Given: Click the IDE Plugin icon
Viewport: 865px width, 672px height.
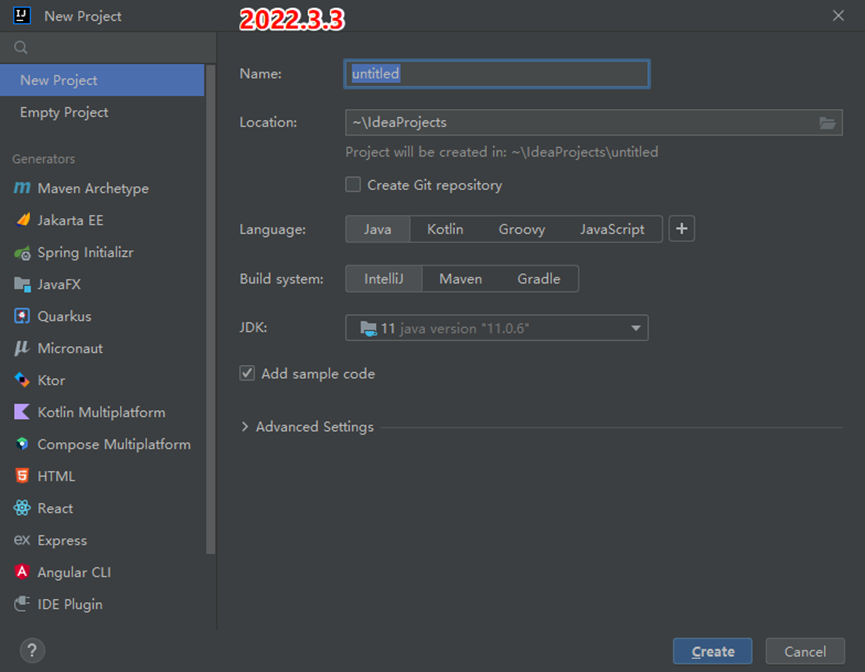Looking at the screenshot, I should point(22,604).
